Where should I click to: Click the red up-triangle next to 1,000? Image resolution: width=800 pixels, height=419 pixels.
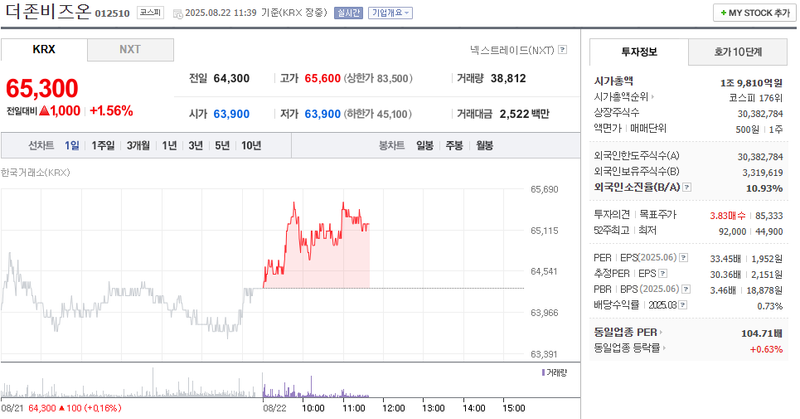(44, 111)
